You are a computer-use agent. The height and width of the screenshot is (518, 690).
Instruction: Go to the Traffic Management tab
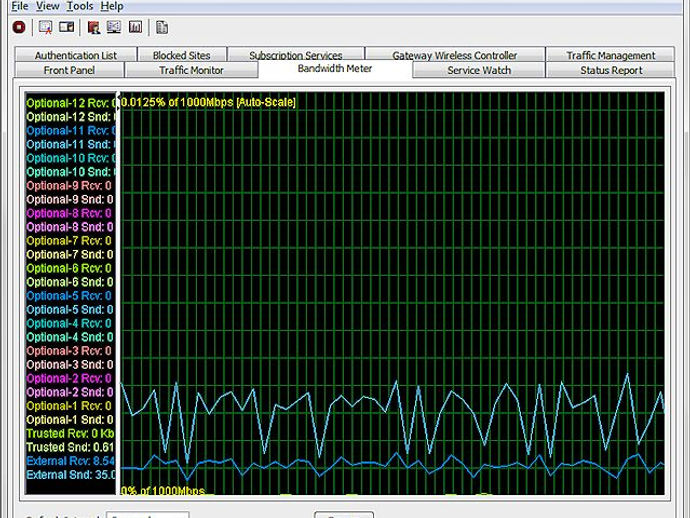610,55
